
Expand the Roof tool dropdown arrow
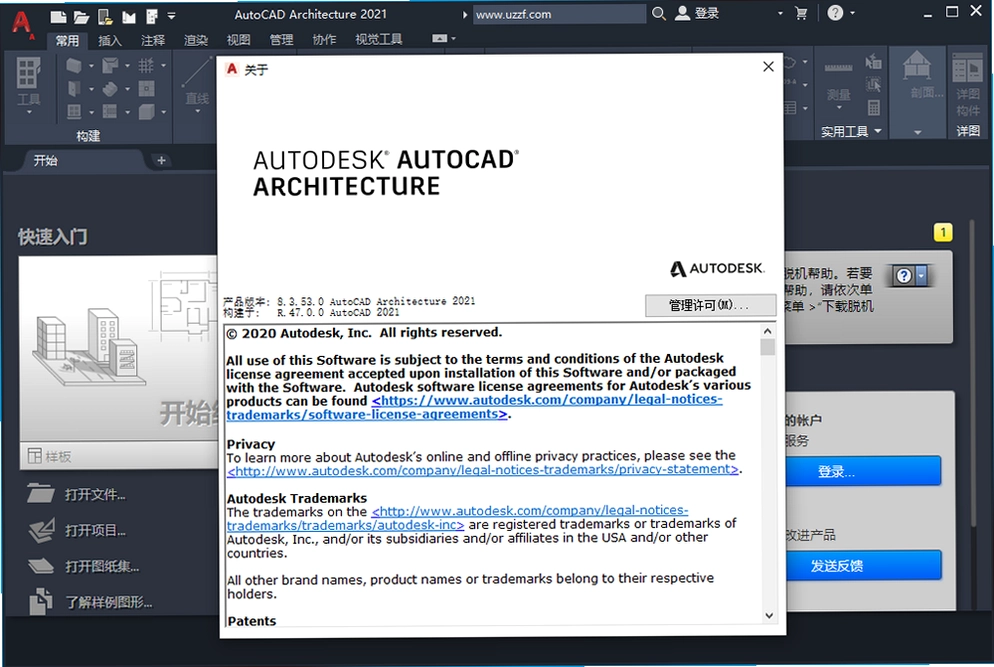tap(127, 65)
